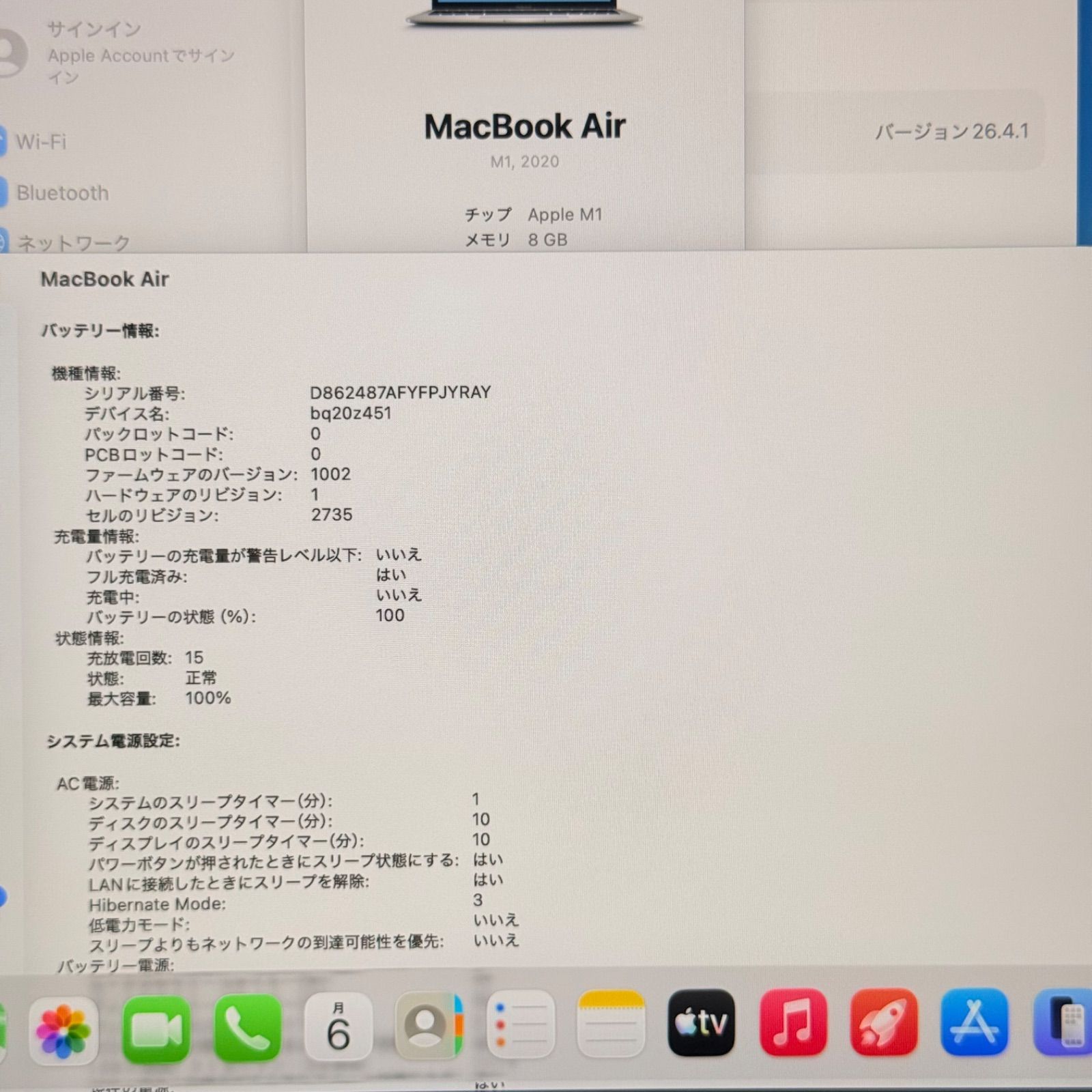Image resolution: width=1092 pixels, height=1092 pixels.
Task: Click the パックロットコード label
Action: pyautogui.click(x=159, y=434)
